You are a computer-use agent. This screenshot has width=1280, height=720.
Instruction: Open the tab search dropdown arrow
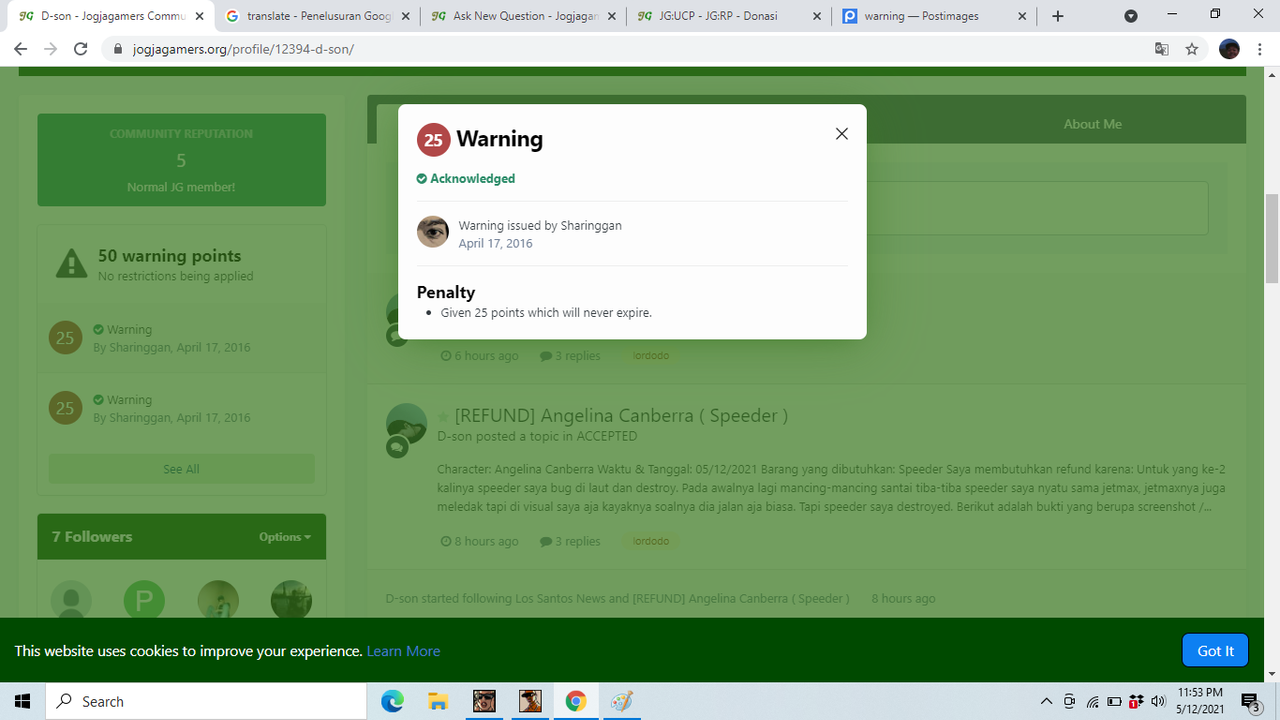1131,16
